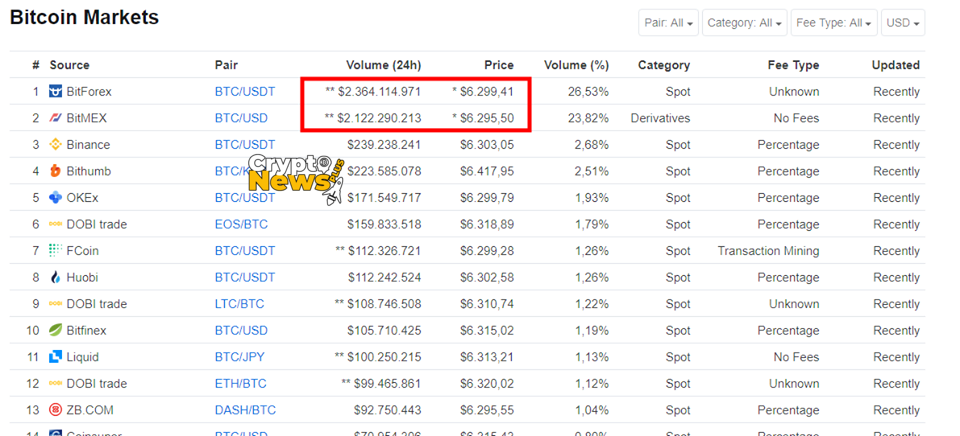Open Huobi BTC/USDT pair link
960x436 pixels.
click(x=245, y=277)
